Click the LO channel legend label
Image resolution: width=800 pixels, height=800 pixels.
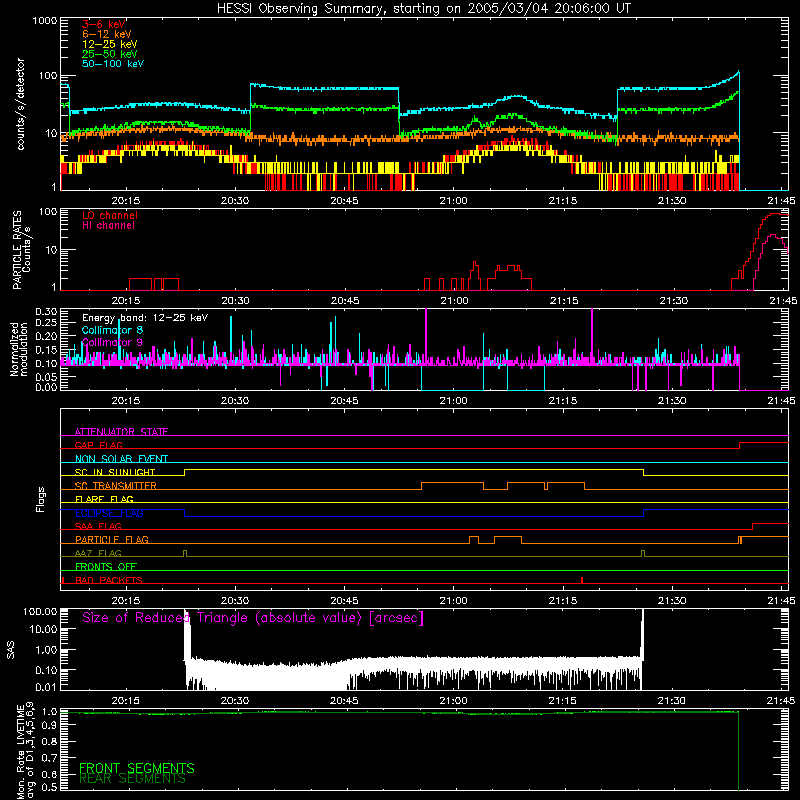click(x=110, y=215)
